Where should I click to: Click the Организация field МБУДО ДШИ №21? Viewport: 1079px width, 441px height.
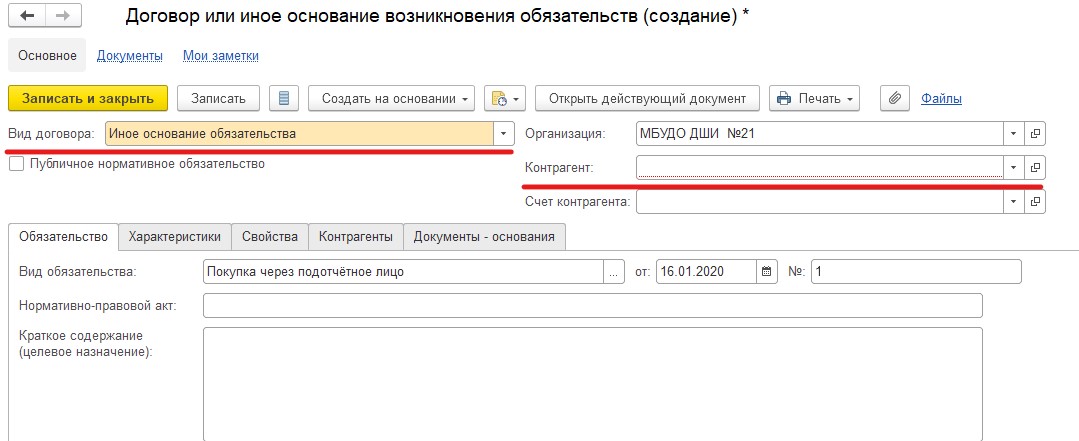[x=820, y=133]
